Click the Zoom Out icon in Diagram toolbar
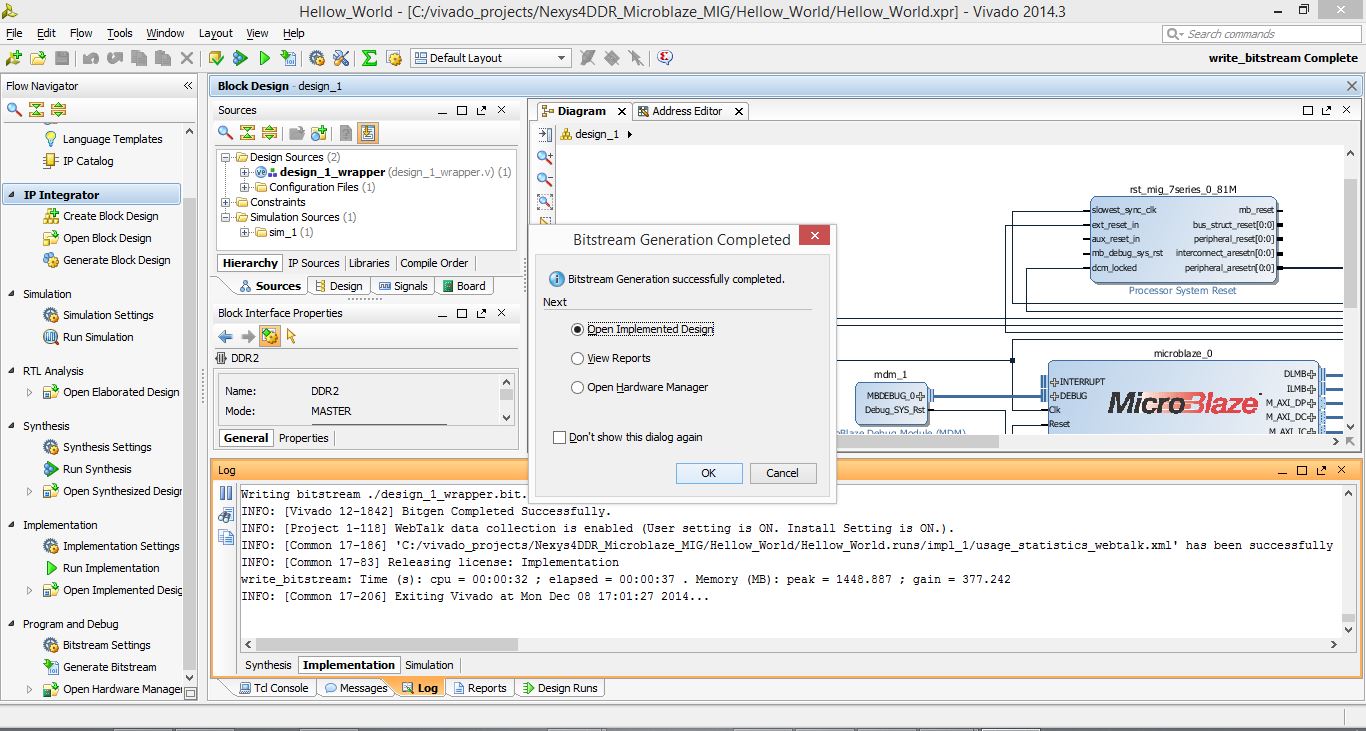1366x731 pixels. [x=545, y=179]
